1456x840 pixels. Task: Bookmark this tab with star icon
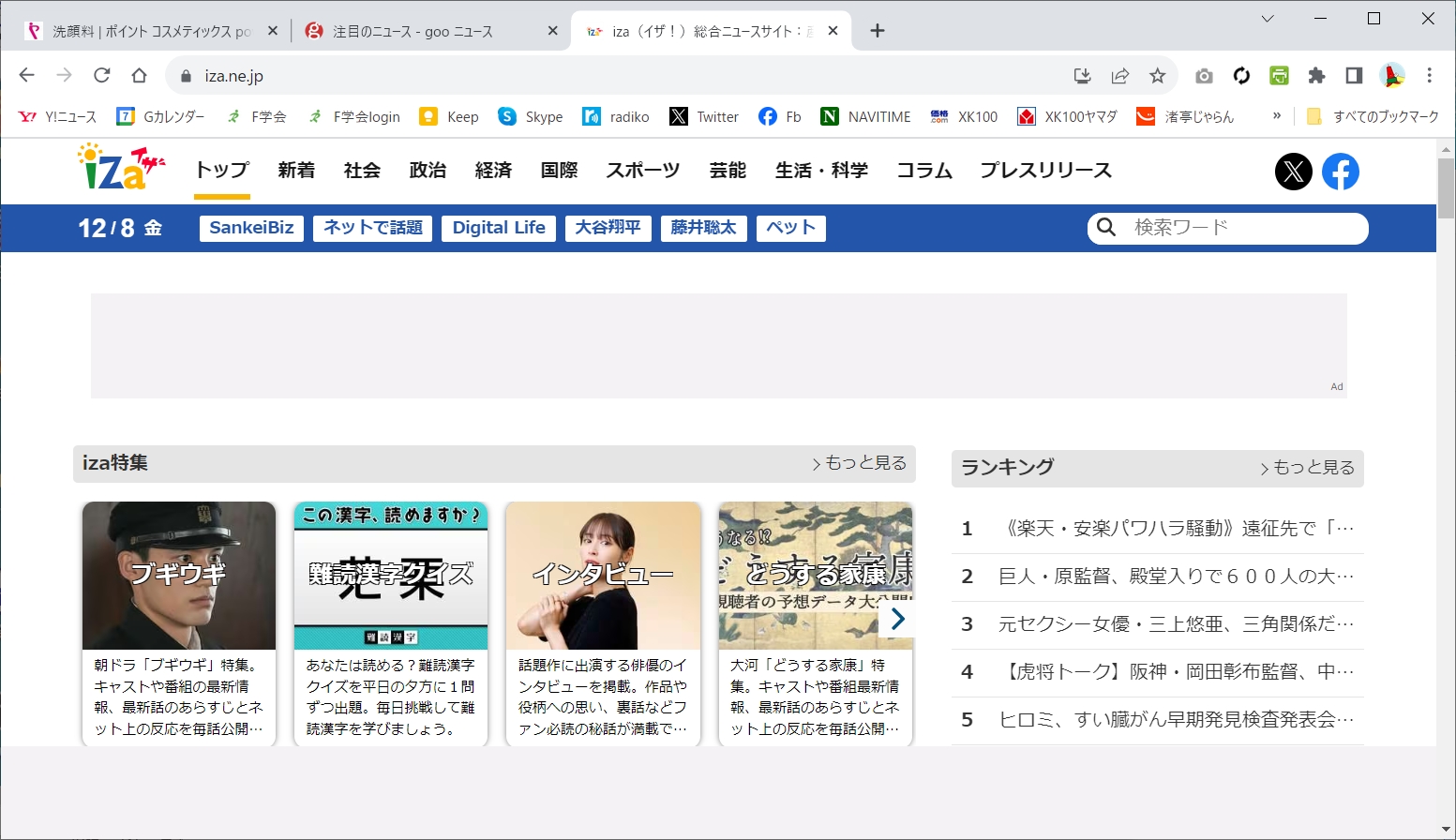point(1157,76)
